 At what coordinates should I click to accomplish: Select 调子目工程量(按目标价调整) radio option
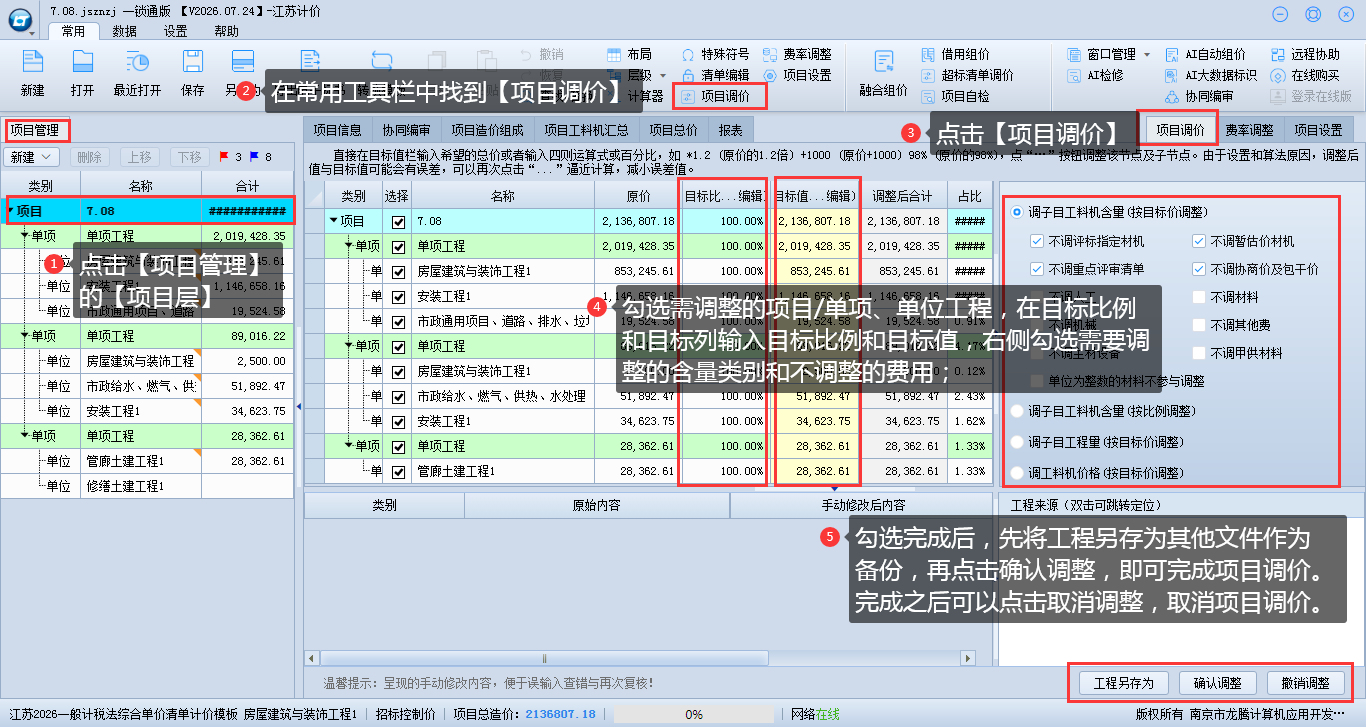(x=1018, y=442)
